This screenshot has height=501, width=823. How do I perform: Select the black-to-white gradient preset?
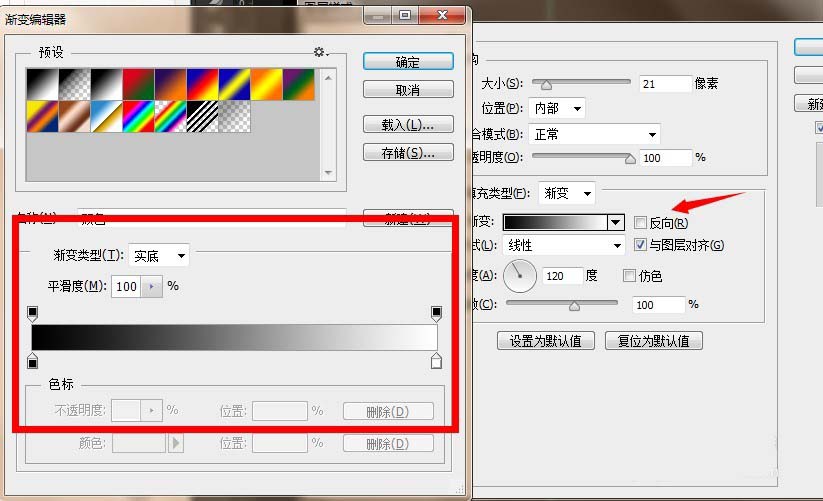click(x=107, y=84)
